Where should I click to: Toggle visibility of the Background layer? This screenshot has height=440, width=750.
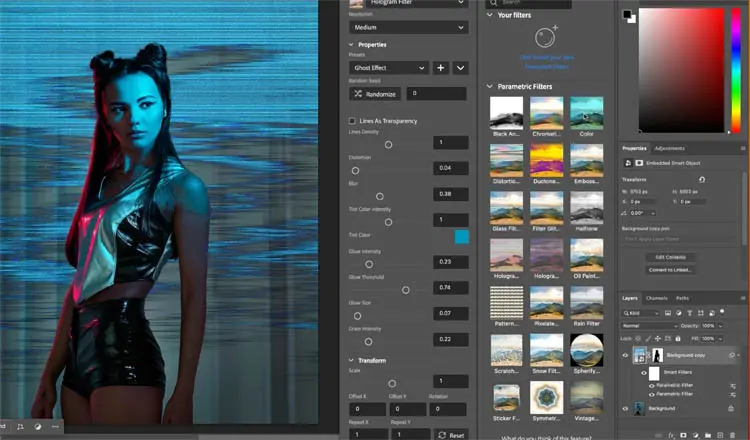(626, 408)
